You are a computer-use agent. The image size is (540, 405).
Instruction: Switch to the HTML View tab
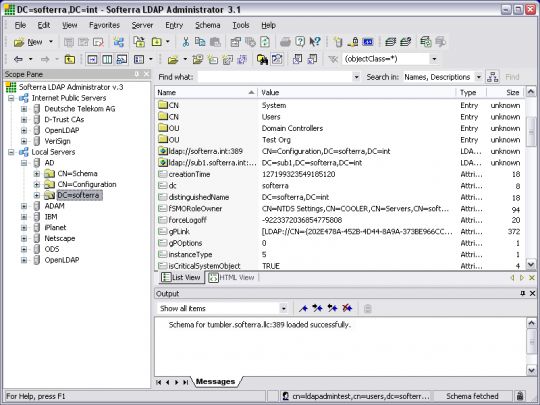pyautogui.click(x=232, y=278)
